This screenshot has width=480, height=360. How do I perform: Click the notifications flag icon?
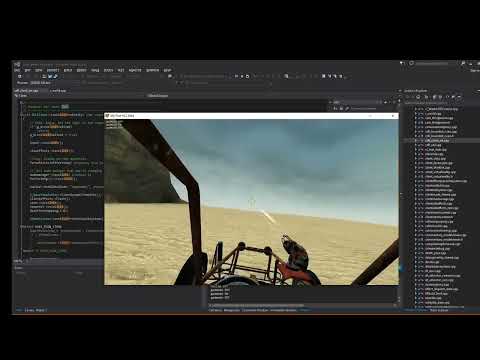coord(402,63)
